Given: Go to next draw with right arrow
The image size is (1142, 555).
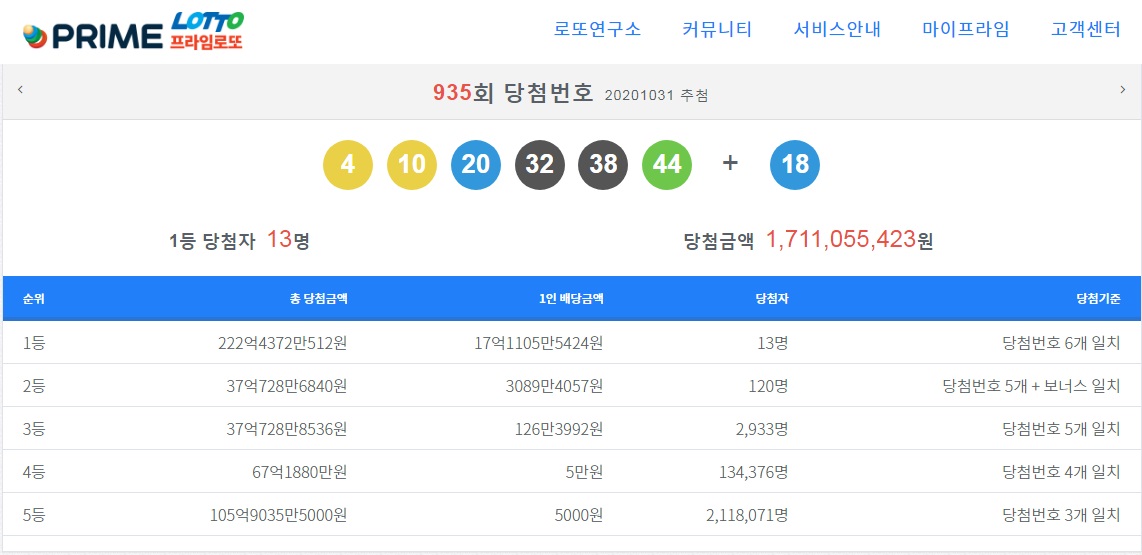Looking at the screenshot, I should [1122, 90].
